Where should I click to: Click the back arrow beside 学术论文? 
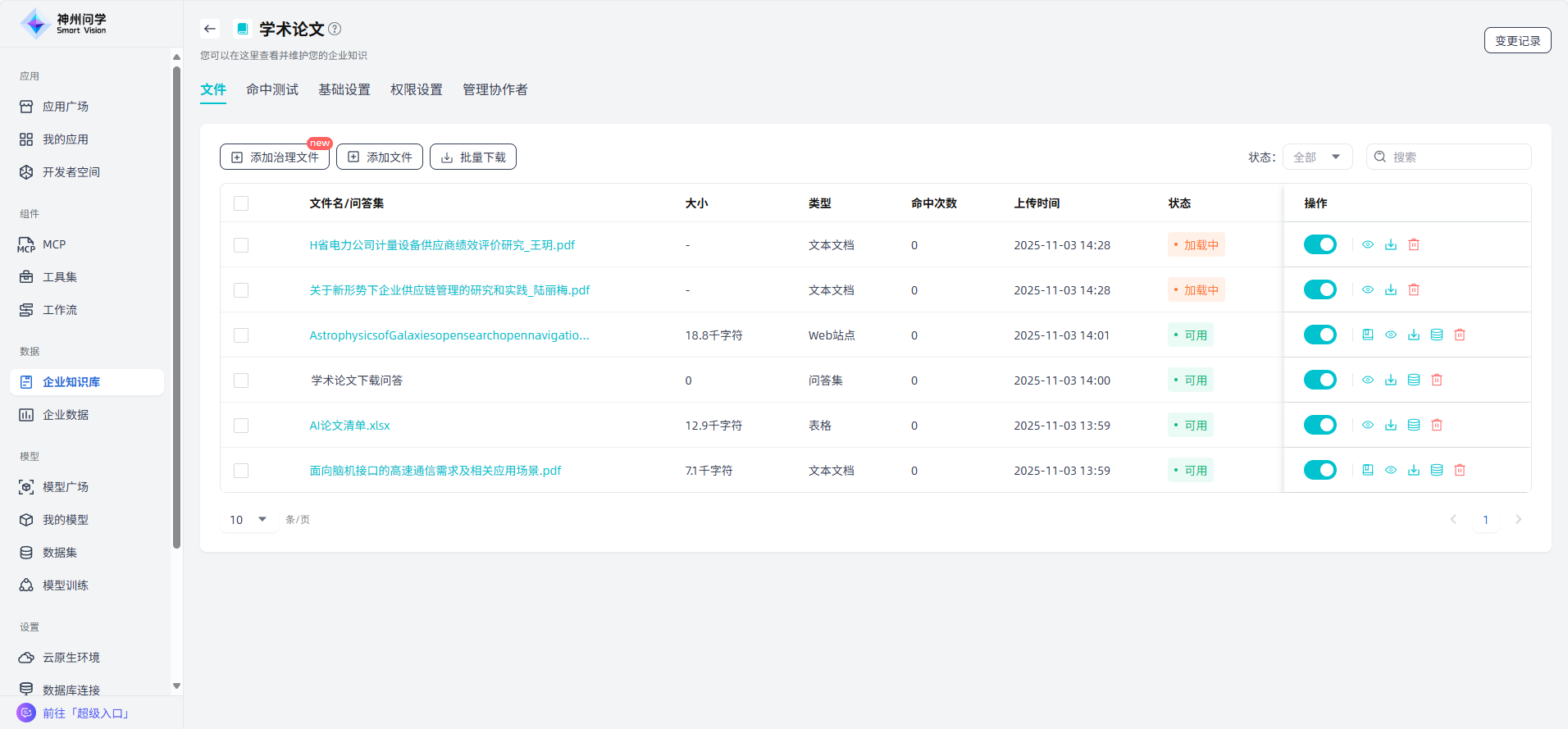210,29
